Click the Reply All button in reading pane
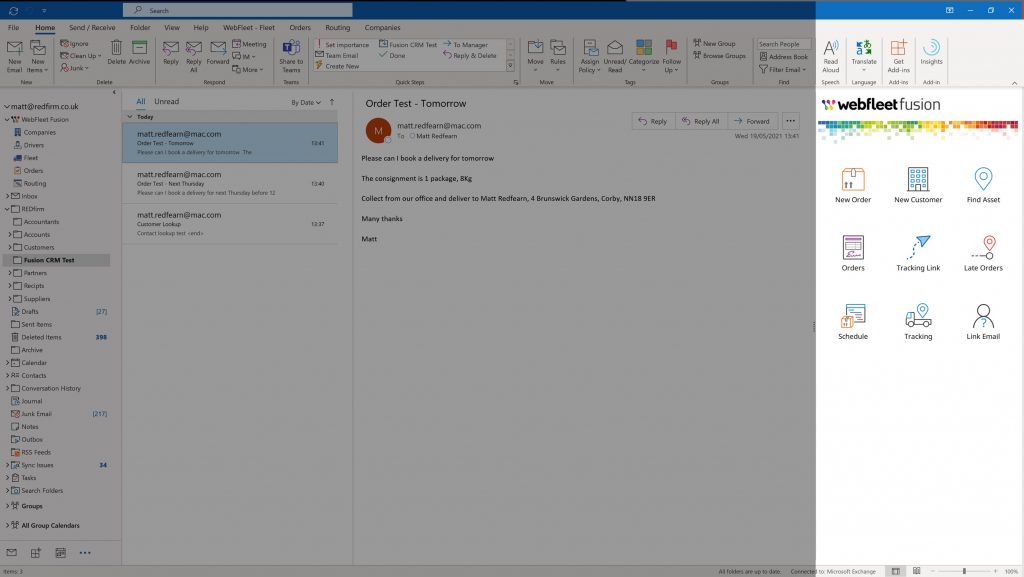The height and width of the screenshot is (577, 1024). coord(700,121)
